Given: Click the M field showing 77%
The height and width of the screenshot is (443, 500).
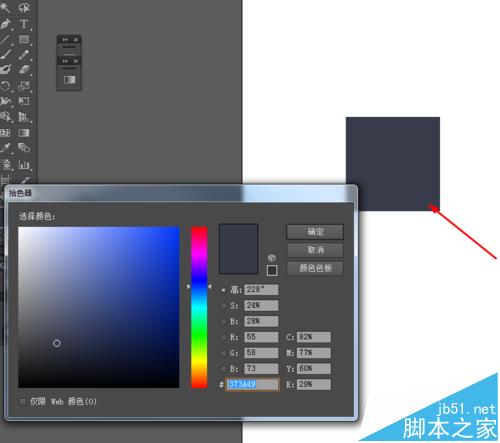Looking at the screenshot, I should click(314, 353).
